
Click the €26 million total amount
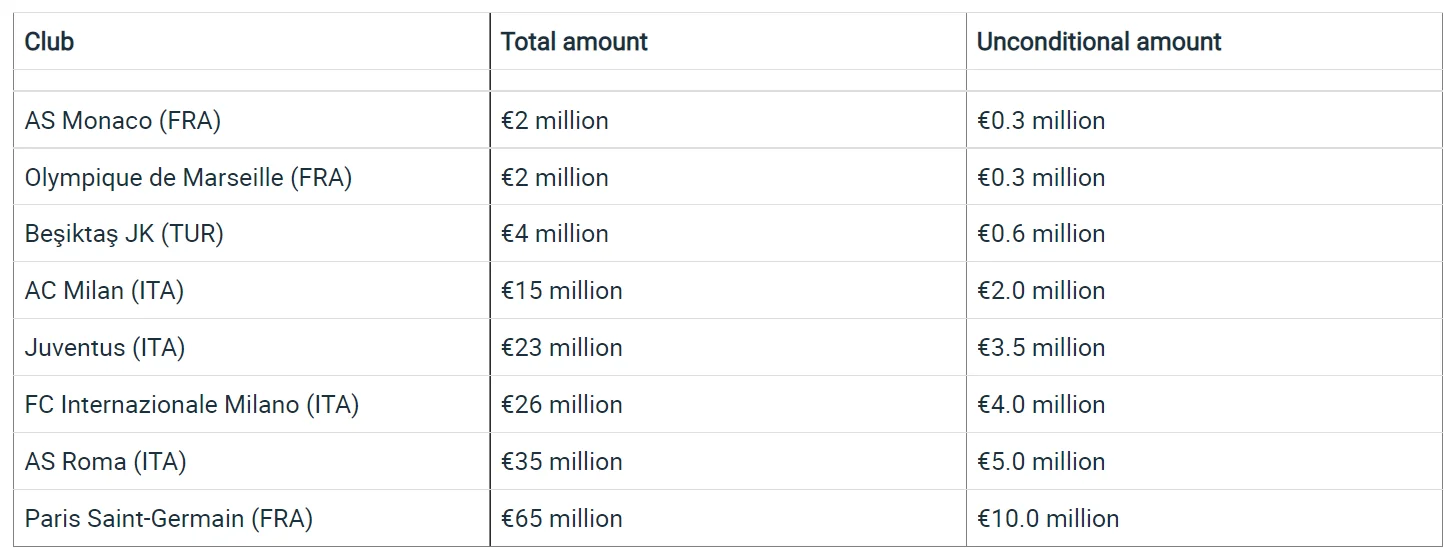561,405
